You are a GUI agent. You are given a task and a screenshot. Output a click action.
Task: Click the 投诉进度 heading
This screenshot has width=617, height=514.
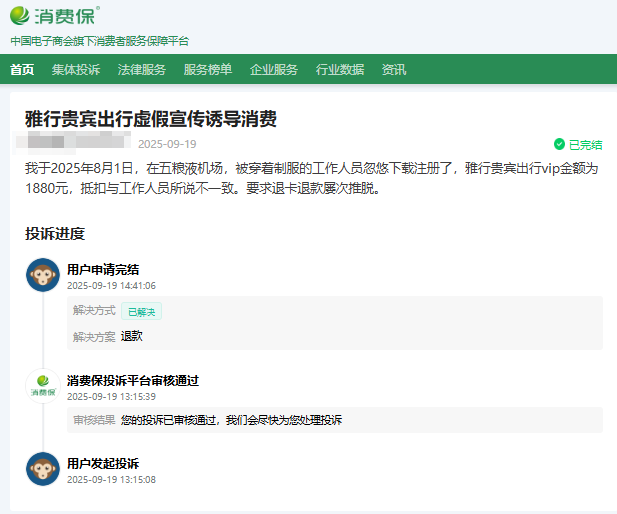coord(55,233)
